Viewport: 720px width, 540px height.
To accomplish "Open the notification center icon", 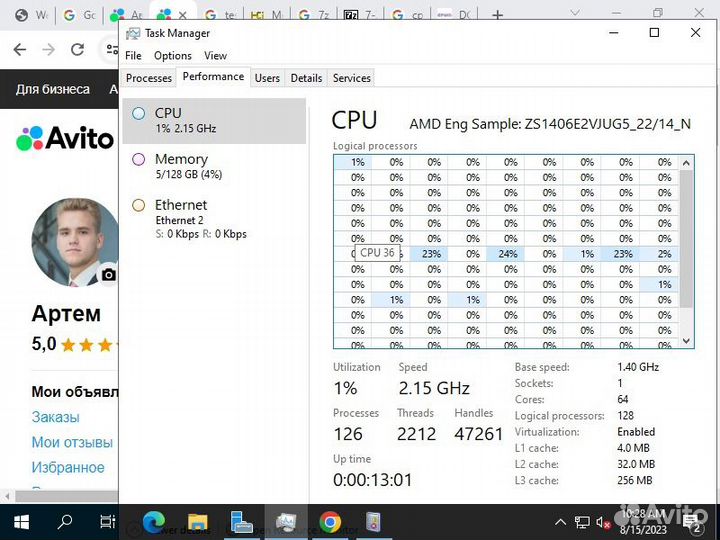I will [691, 522].
